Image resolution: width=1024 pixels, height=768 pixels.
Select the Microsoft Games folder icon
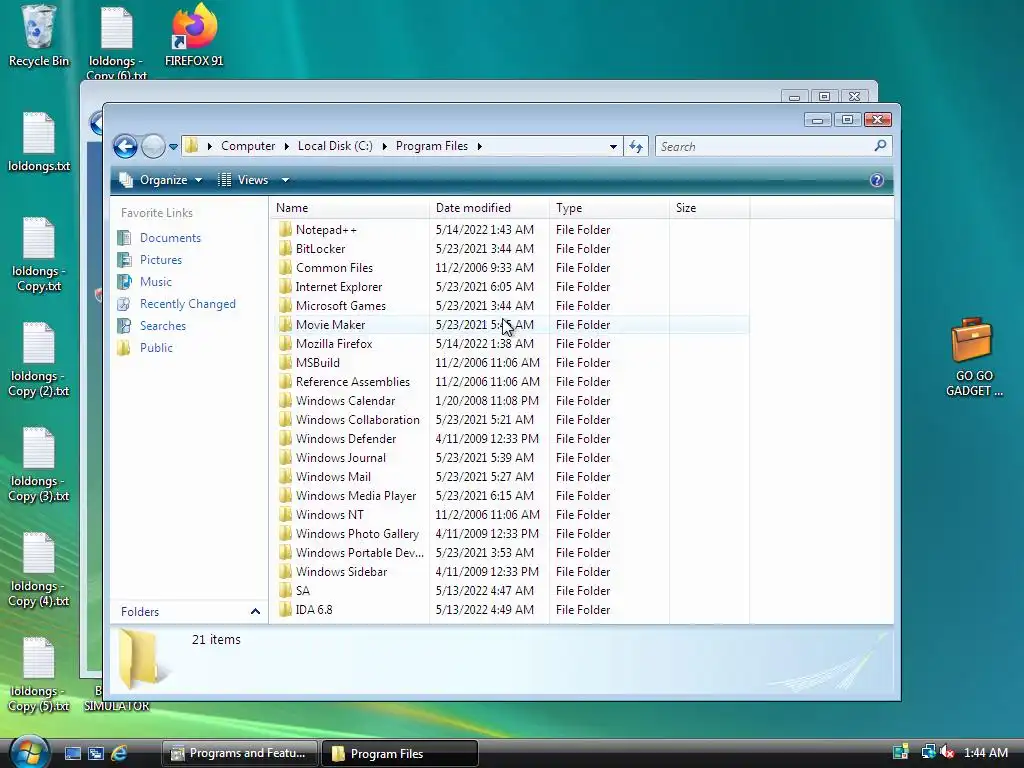(x=285, y=306)
